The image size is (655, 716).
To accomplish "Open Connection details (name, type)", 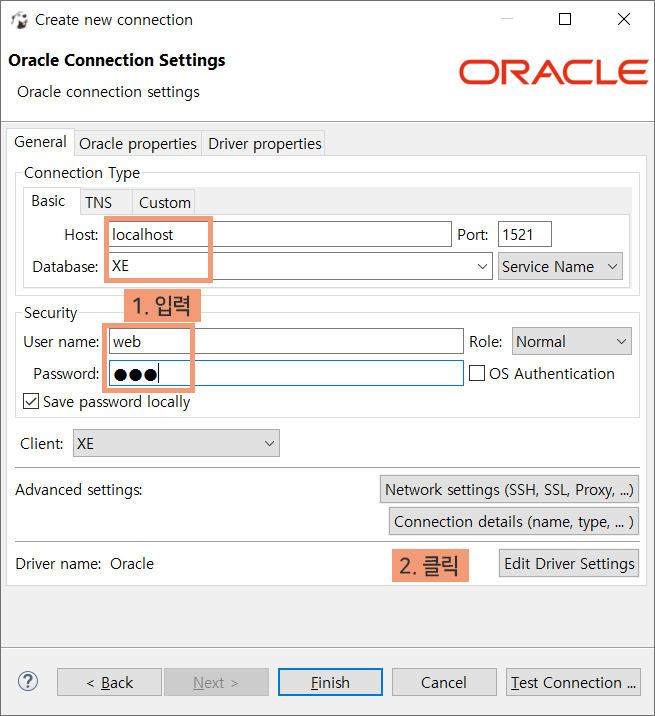I will (514, 521).
